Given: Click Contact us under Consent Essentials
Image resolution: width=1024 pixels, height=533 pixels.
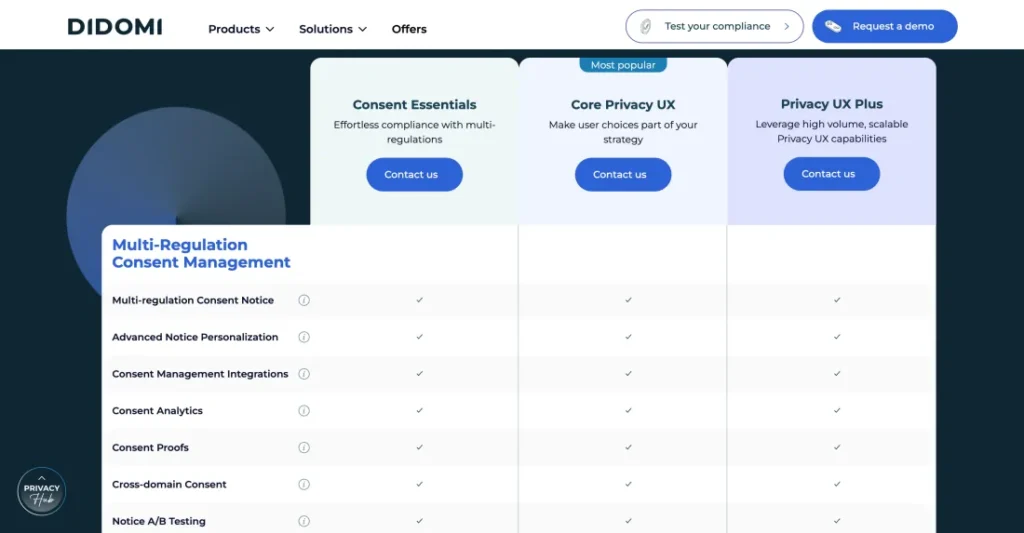Looking at the screenshot, I should (414, 175).
